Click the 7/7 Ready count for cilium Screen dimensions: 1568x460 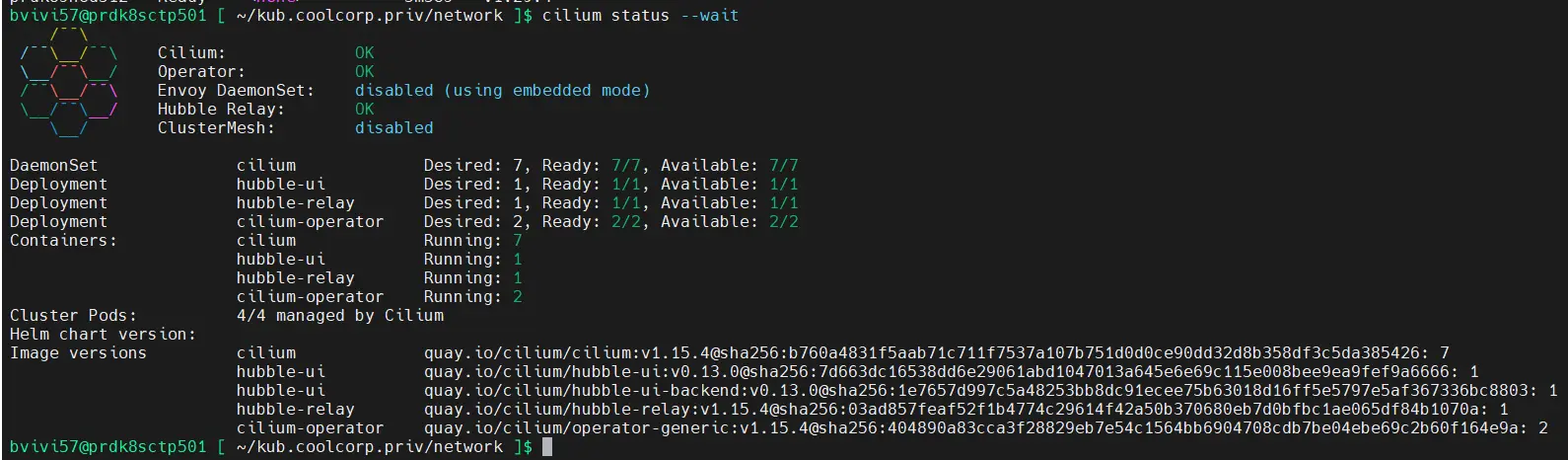[626, 166]
